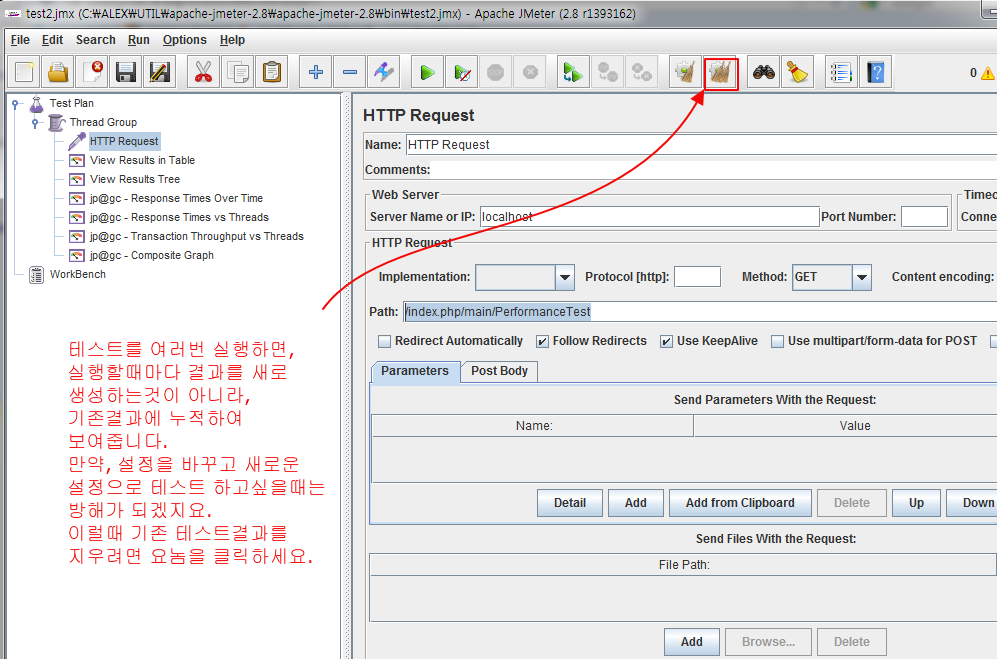Switch to the Post Body tab
Viewport: 997px width, 659px height.
(499, 371)
